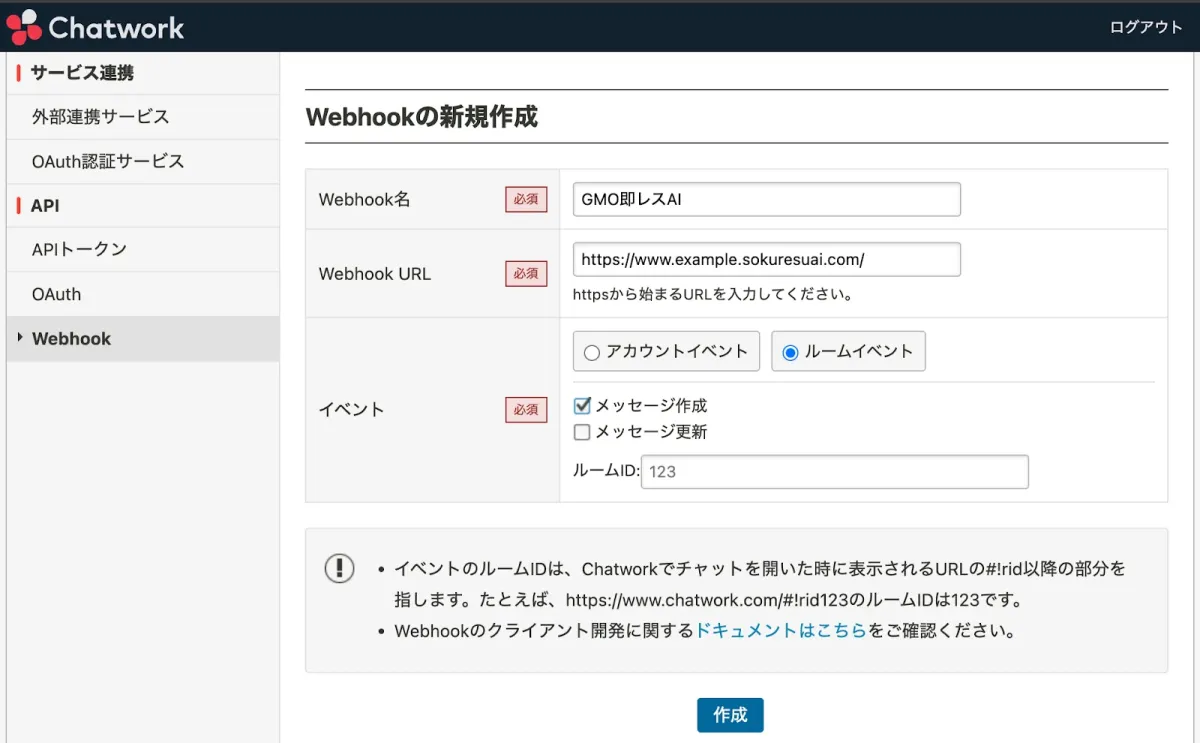Open 外部連携サービス in the sidebar
This screenshot has width=1200, height=743.
click(100, 117)
